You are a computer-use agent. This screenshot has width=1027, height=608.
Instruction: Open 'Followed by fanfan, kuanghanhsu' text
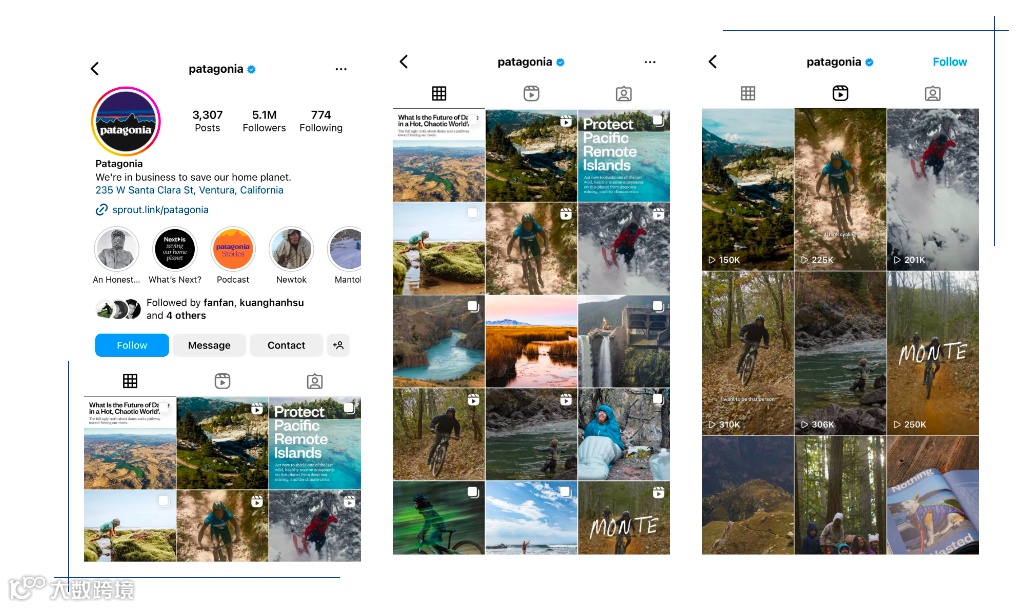(225, 309)
